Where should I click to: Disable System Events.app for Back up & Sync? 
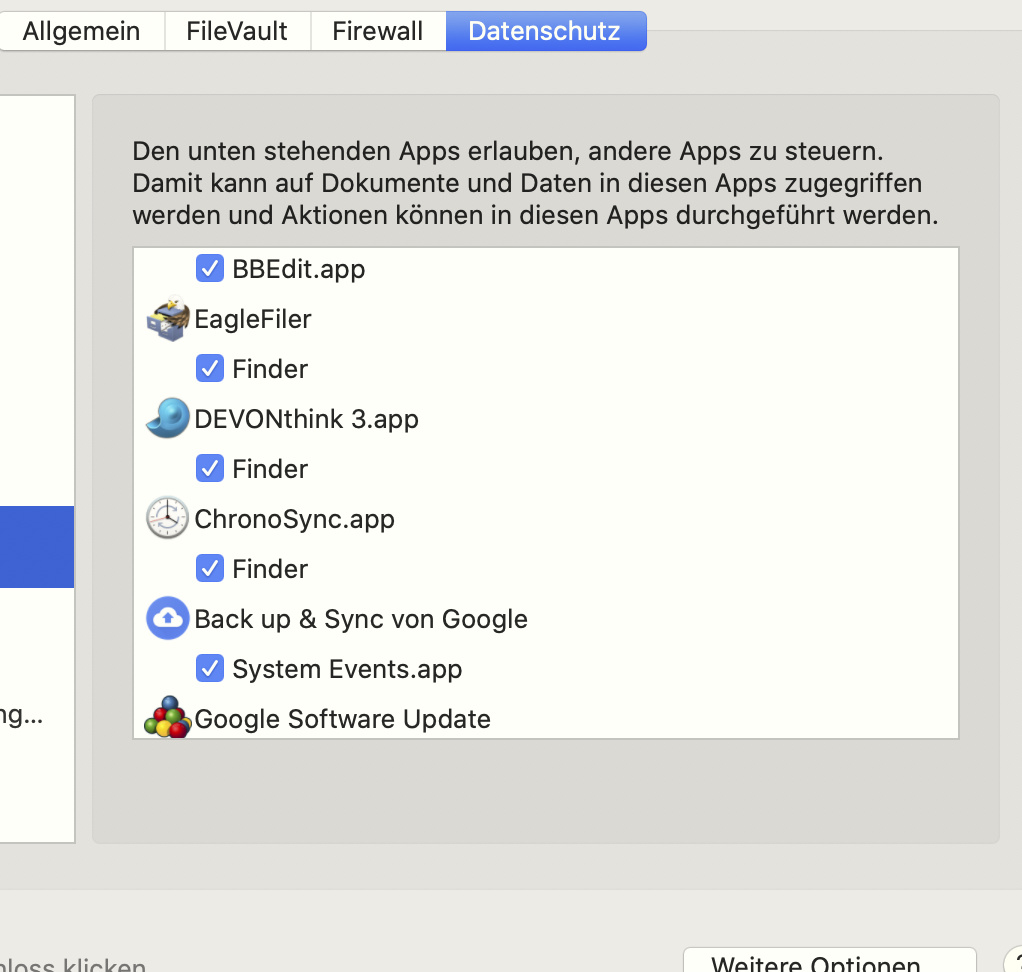click(210, 668)
